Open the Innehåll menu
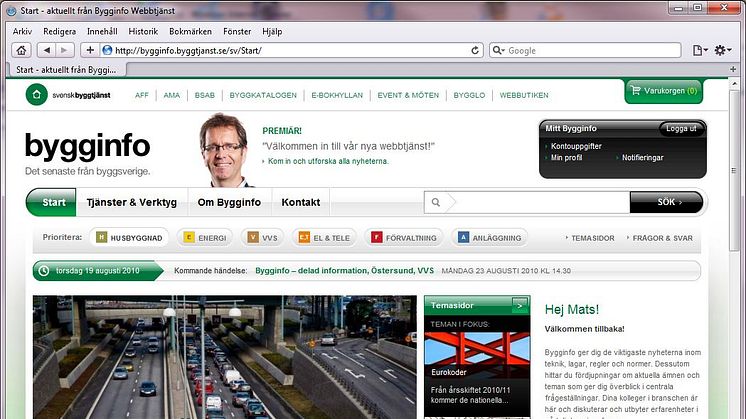This screenshot has height=419, width=746. click(x=102, y=31)
